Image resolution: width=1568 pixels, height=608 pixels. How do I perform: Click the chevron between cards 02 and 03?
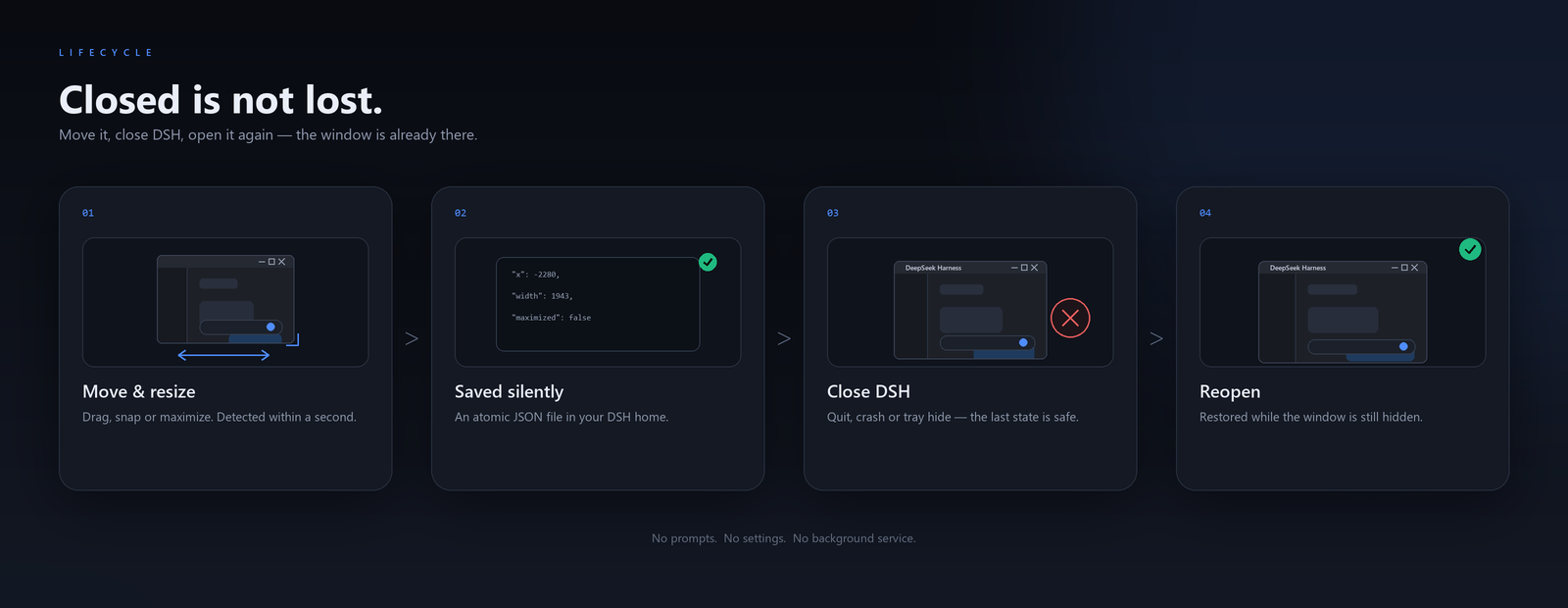click(x=784, y=338)
